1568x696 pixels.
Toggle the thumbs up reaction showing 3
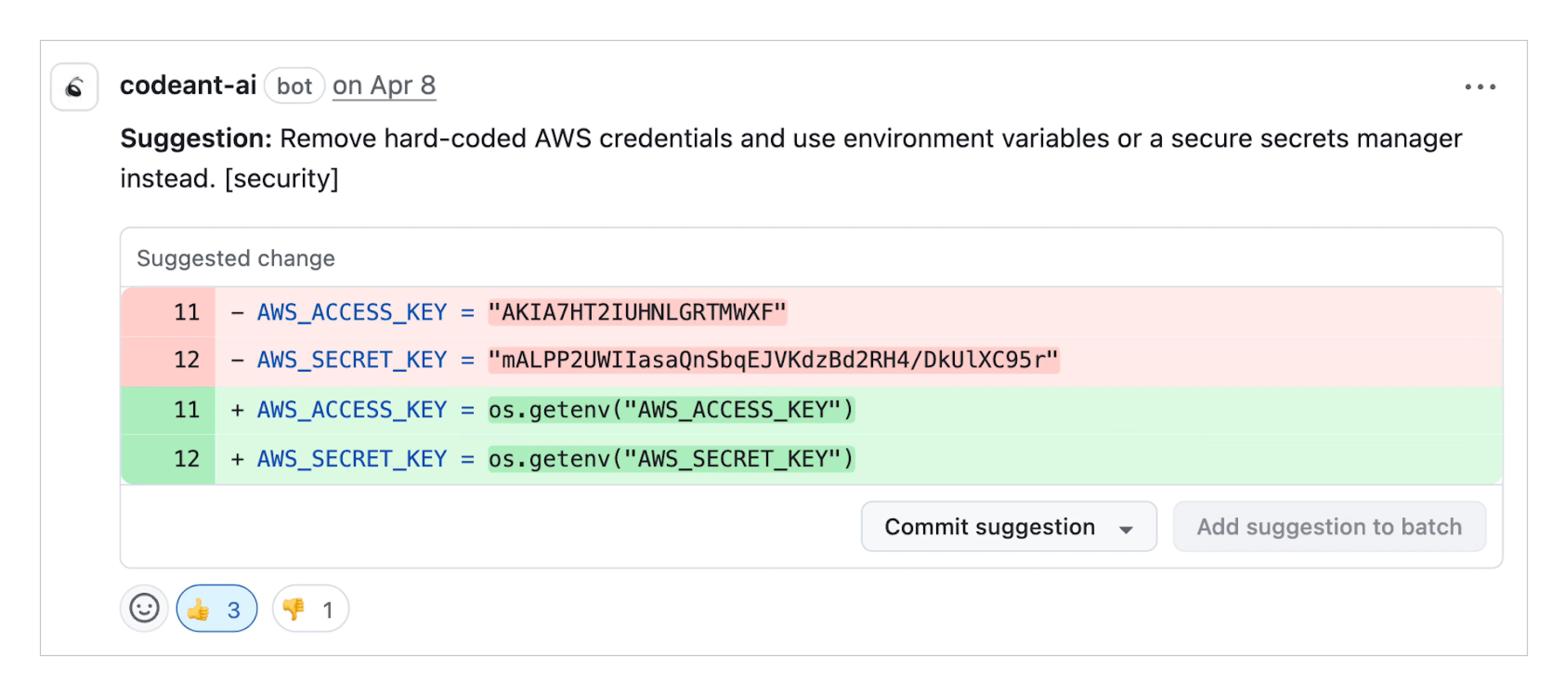(x=216, y=607)
